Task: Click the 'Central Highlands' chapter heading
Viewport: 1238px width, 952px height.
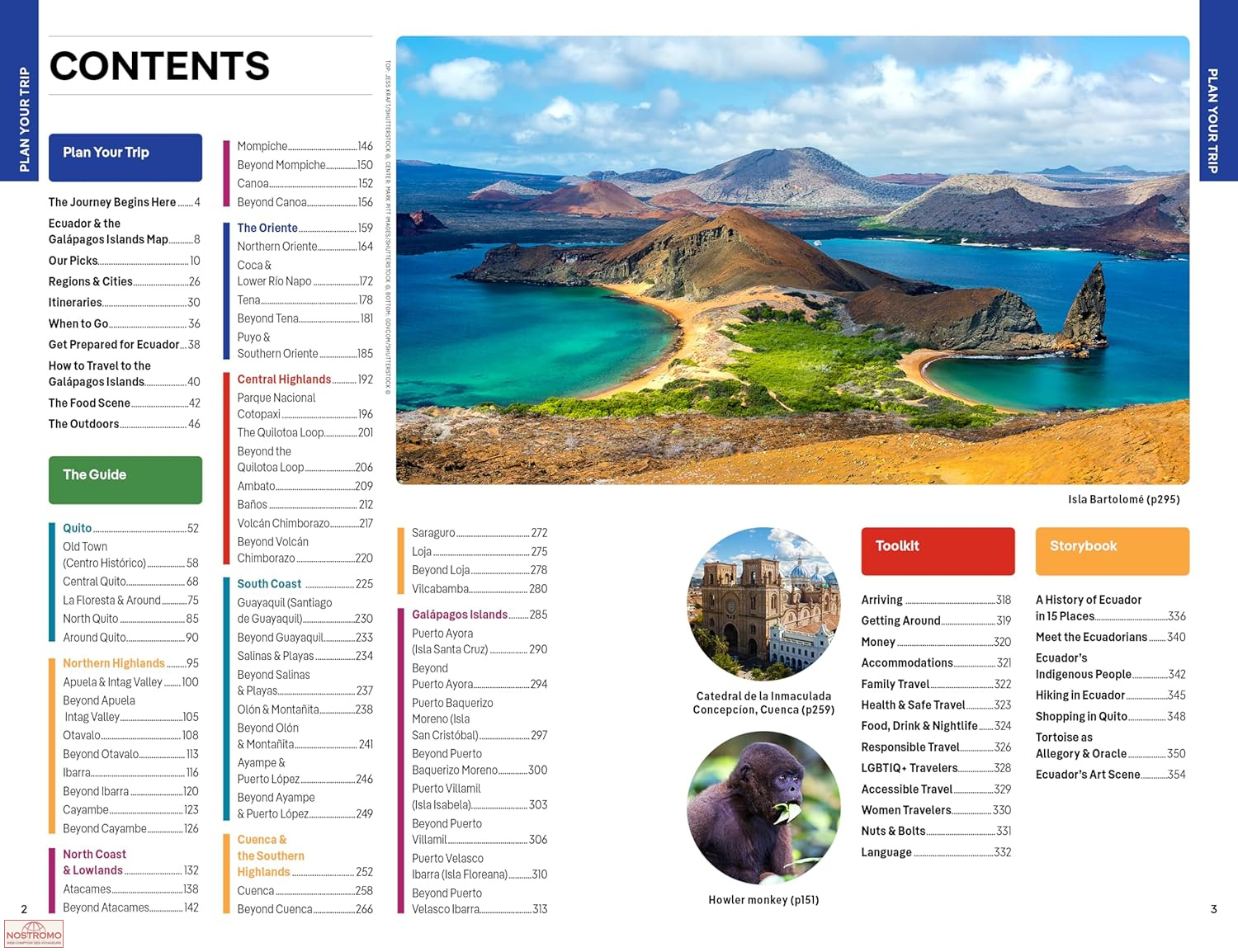Action: click(305, 379)
